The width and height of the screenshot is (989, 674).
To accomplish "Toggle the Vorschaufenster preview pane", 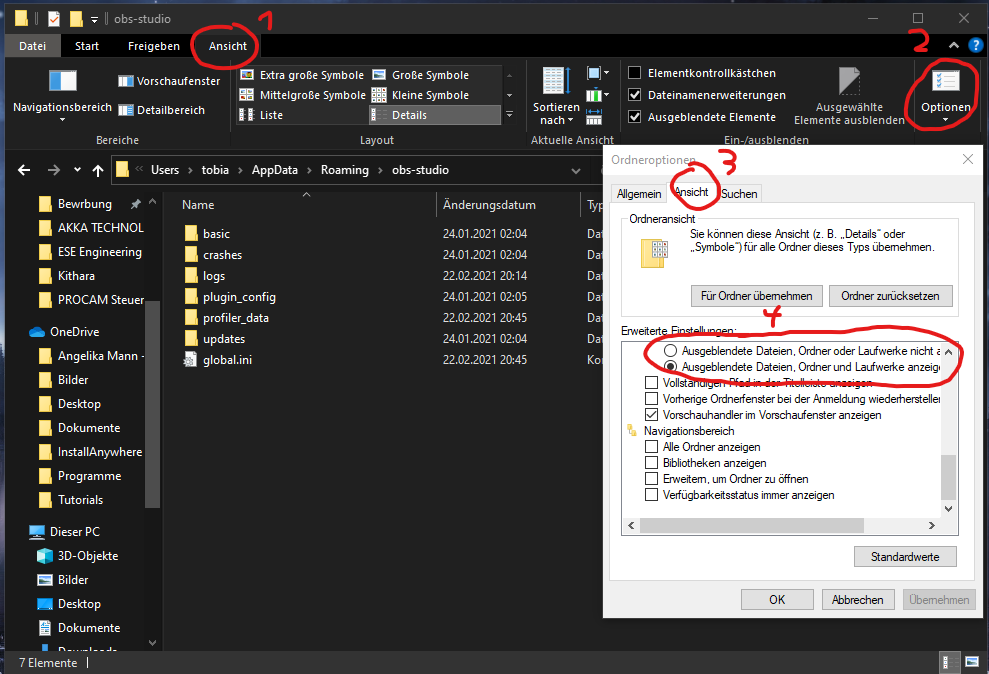I will (x=168, y=81).
